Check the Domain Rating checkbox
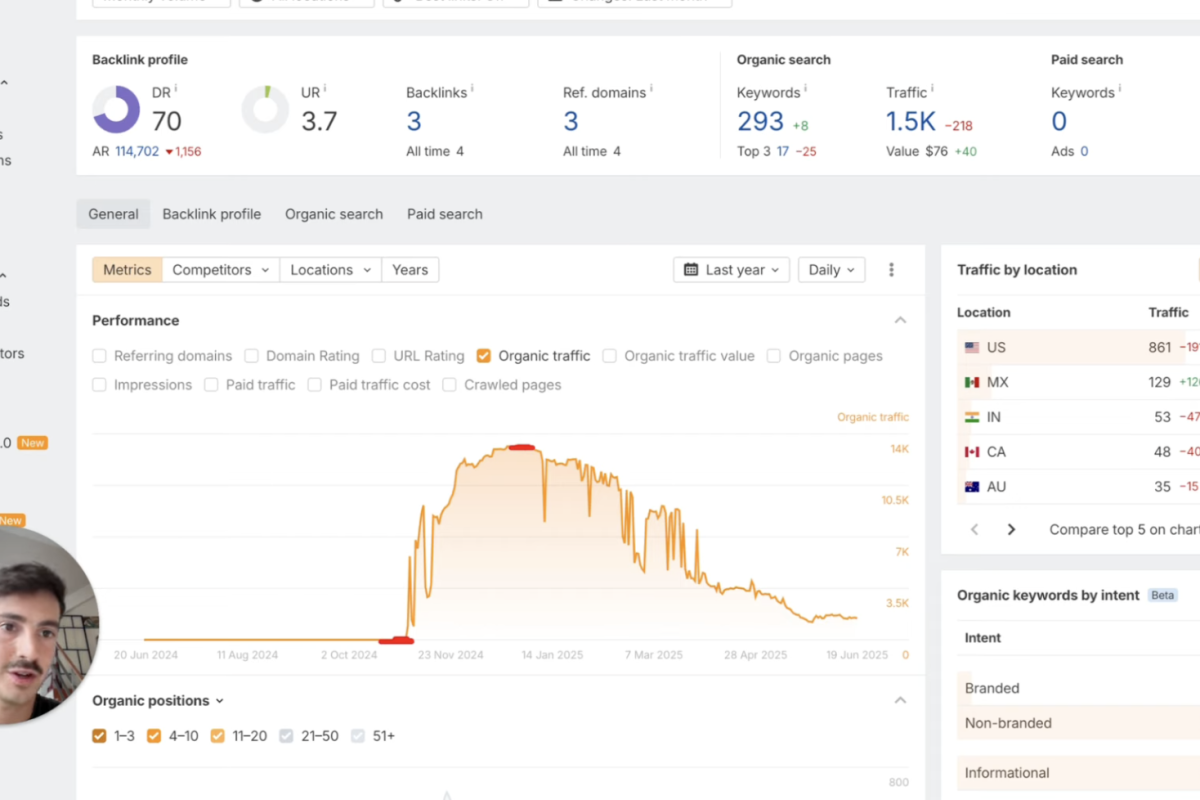This screenshot has height=800, width=1200. click(x=251, y=356)
